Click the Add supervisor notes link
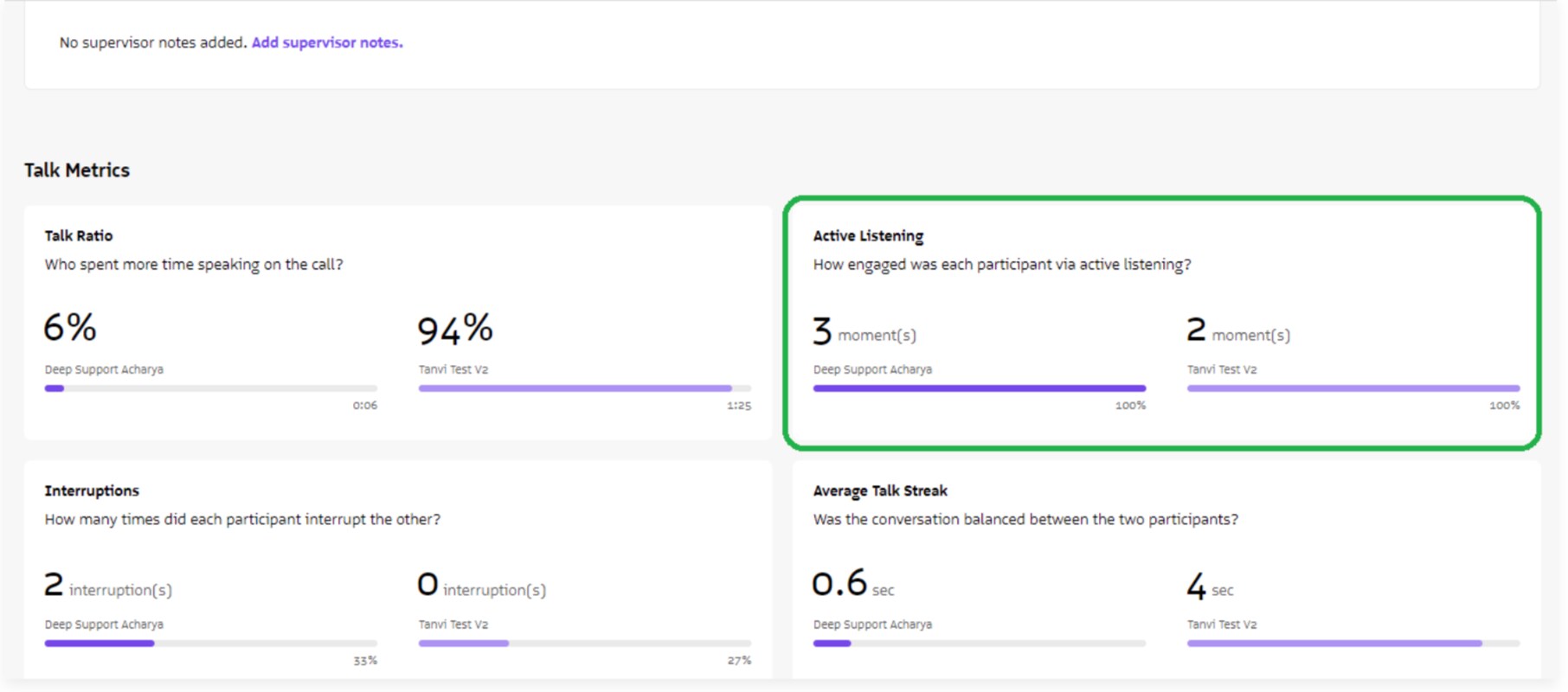The height and width of the screenshot is (692, 1568). [327, 42]
